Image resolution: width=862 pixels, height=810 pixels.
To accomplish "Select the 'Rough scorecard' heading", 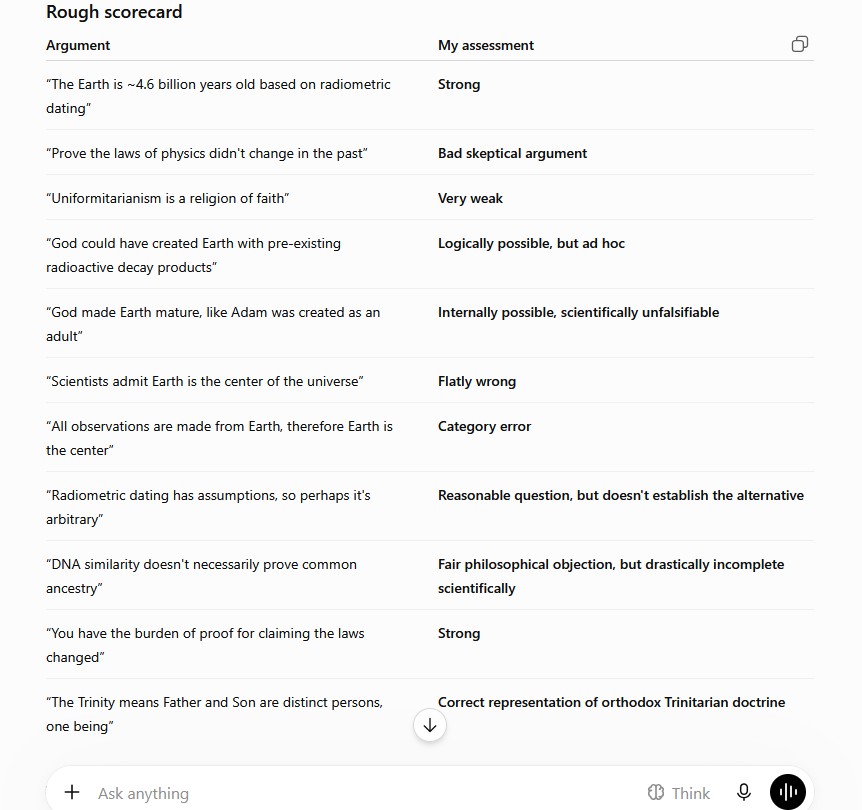I will click(x=114, y=12).
